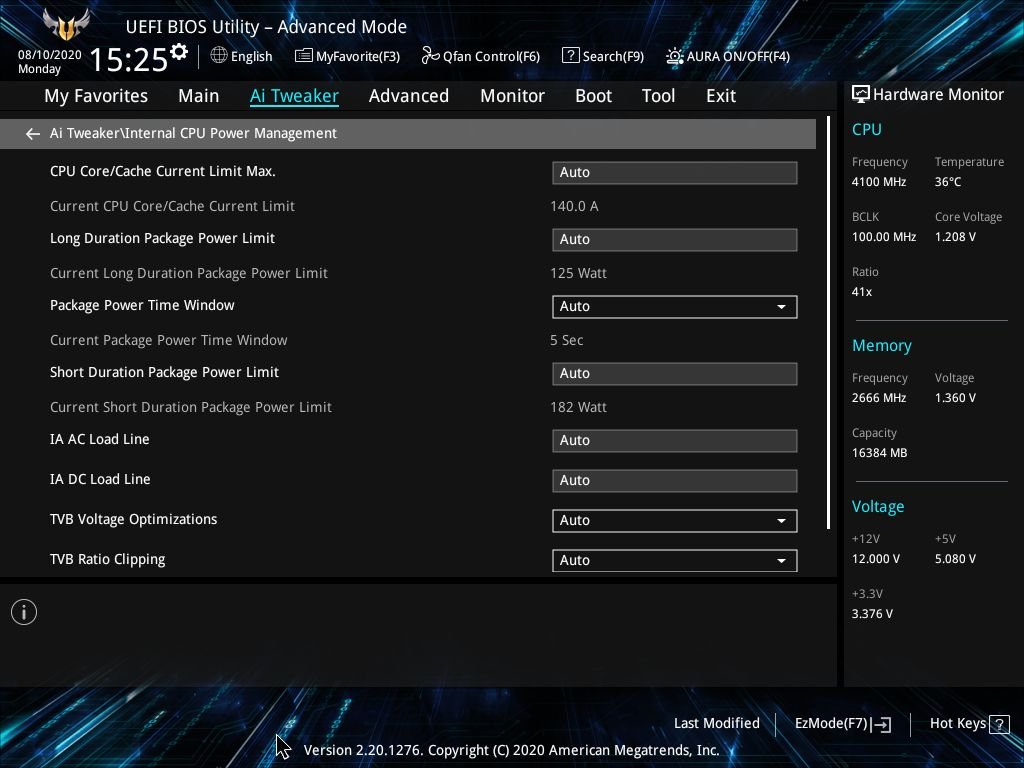Open time settings gear icon
Viewport: 1024px width, 768px height.
pos(179,52)
